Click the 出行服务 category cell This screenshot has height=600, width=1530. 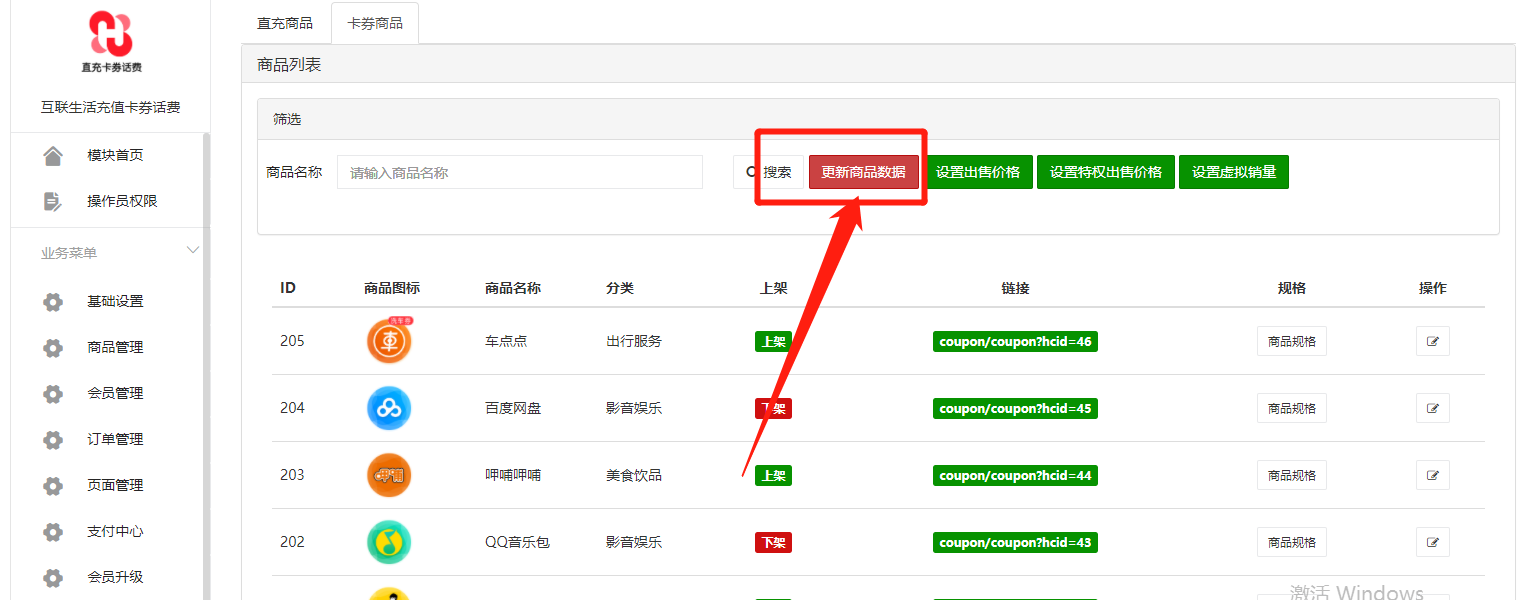(634, 341)
